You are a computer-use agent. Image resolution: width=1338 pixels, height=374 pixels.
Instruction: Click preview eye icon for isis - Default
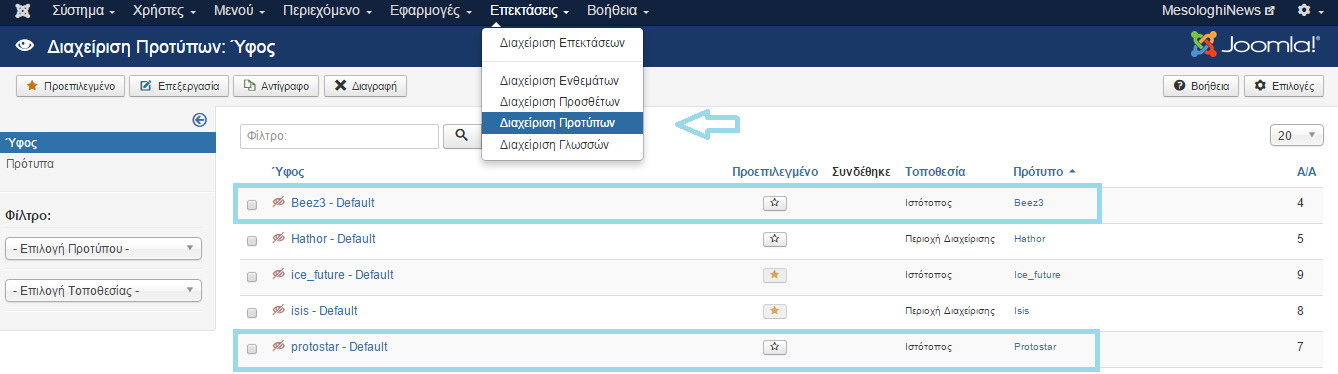(x=279, y=310)
